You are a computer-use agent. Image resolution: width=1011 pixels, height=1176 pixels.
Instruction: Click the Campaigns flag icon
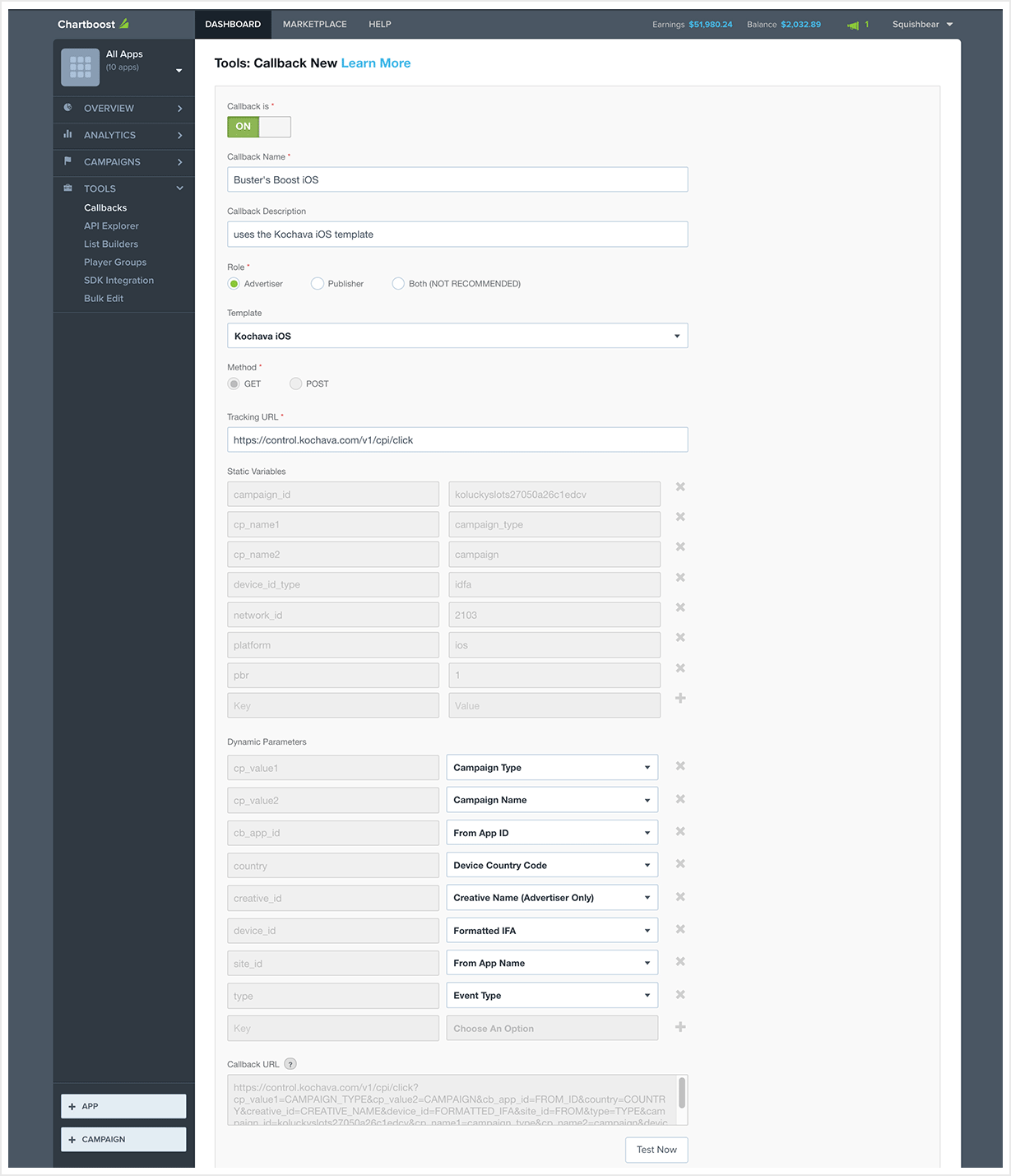pyautogui.click(x=67, y=161)
